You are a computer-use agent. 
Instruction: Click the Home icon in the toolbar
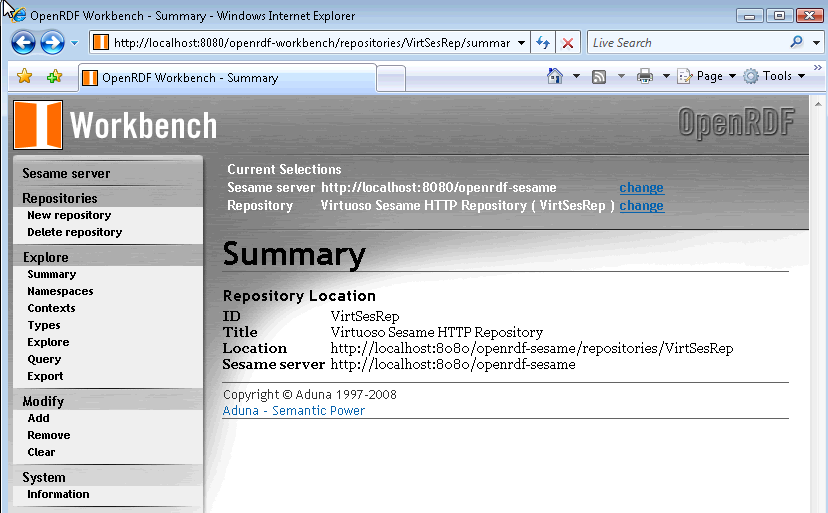tap(556, 76)
